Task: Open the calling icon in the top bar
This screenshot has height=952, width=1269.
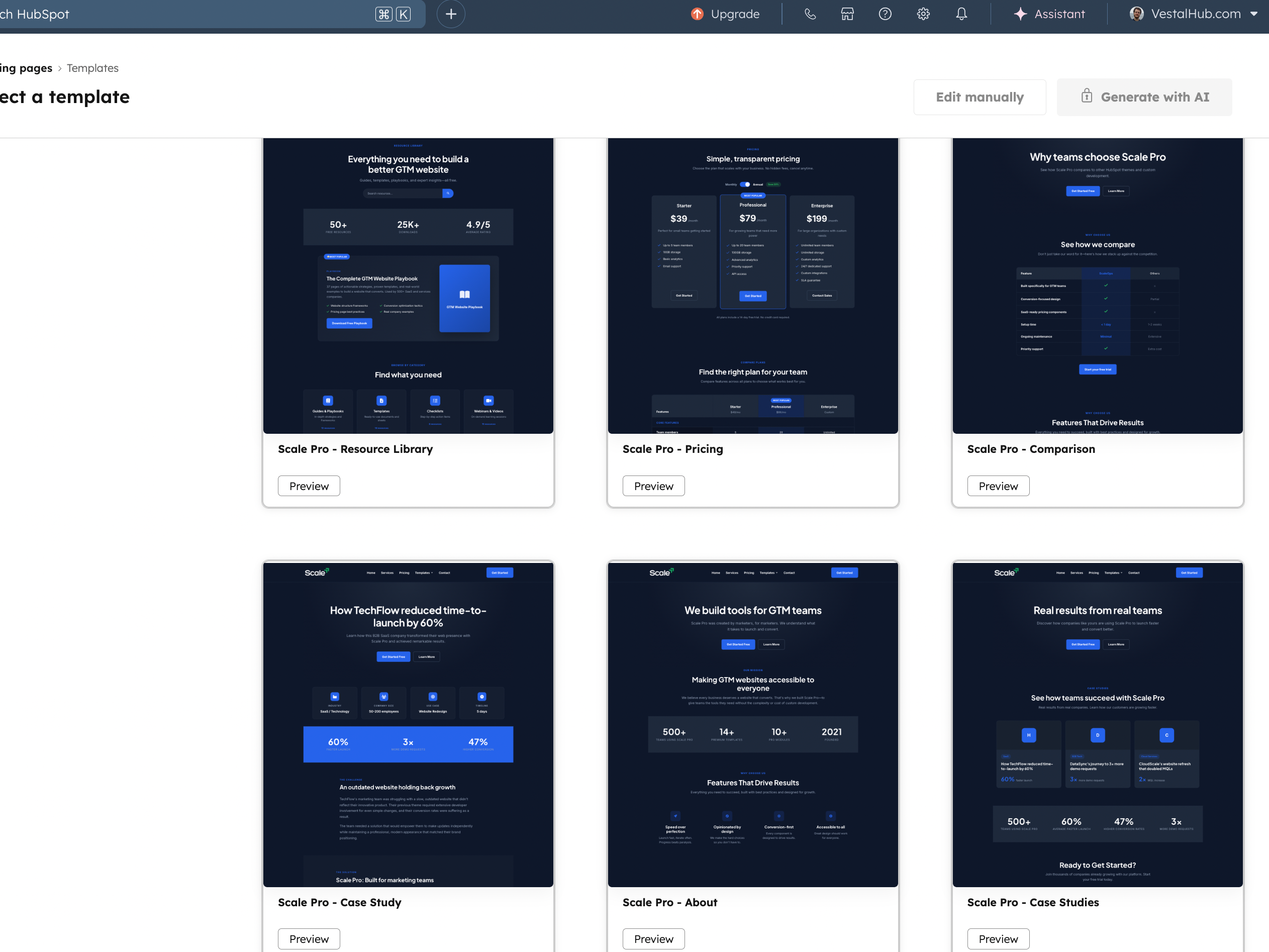Action: tap(810, 14)
